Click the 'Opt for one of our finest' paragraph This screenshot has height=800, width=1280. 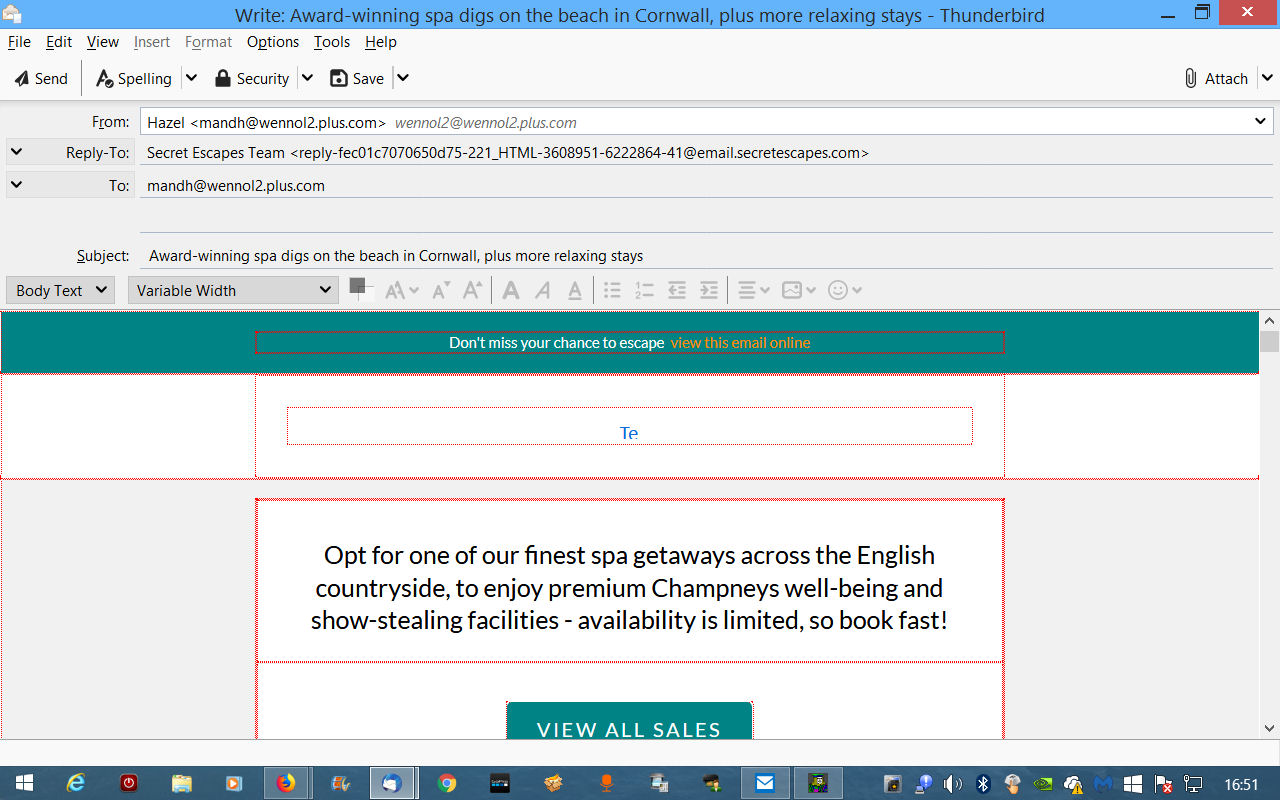pyautogui.click(x=629, y=587)
